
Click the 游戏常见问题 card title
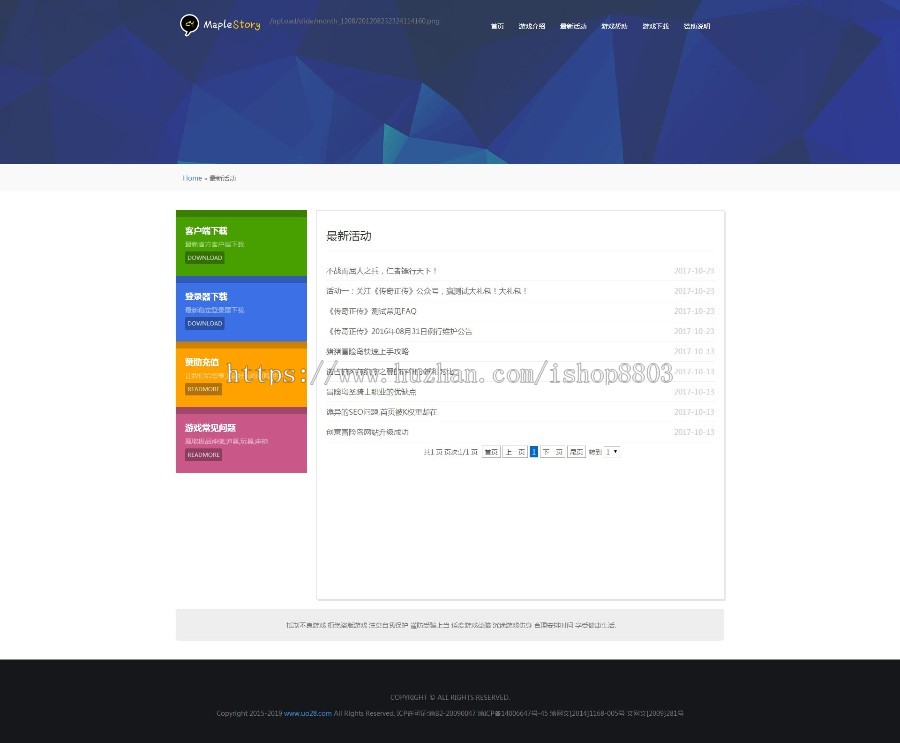tap(211, 428)
